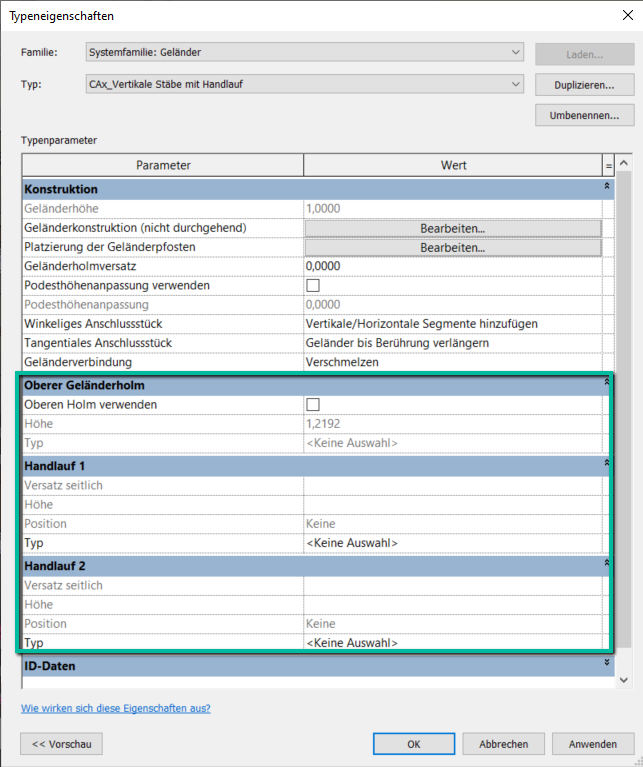The height and width of the screenshot is (767, 643).
Task: Enable Podesthöhenanpassung verwenden checkbox
Action: 312,286
